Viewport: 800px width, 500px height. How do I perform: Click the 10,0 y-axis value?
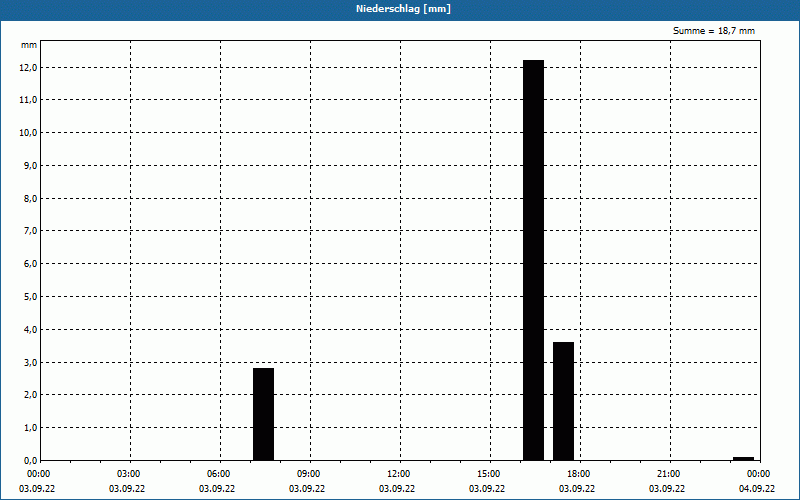tap(29, 133)
